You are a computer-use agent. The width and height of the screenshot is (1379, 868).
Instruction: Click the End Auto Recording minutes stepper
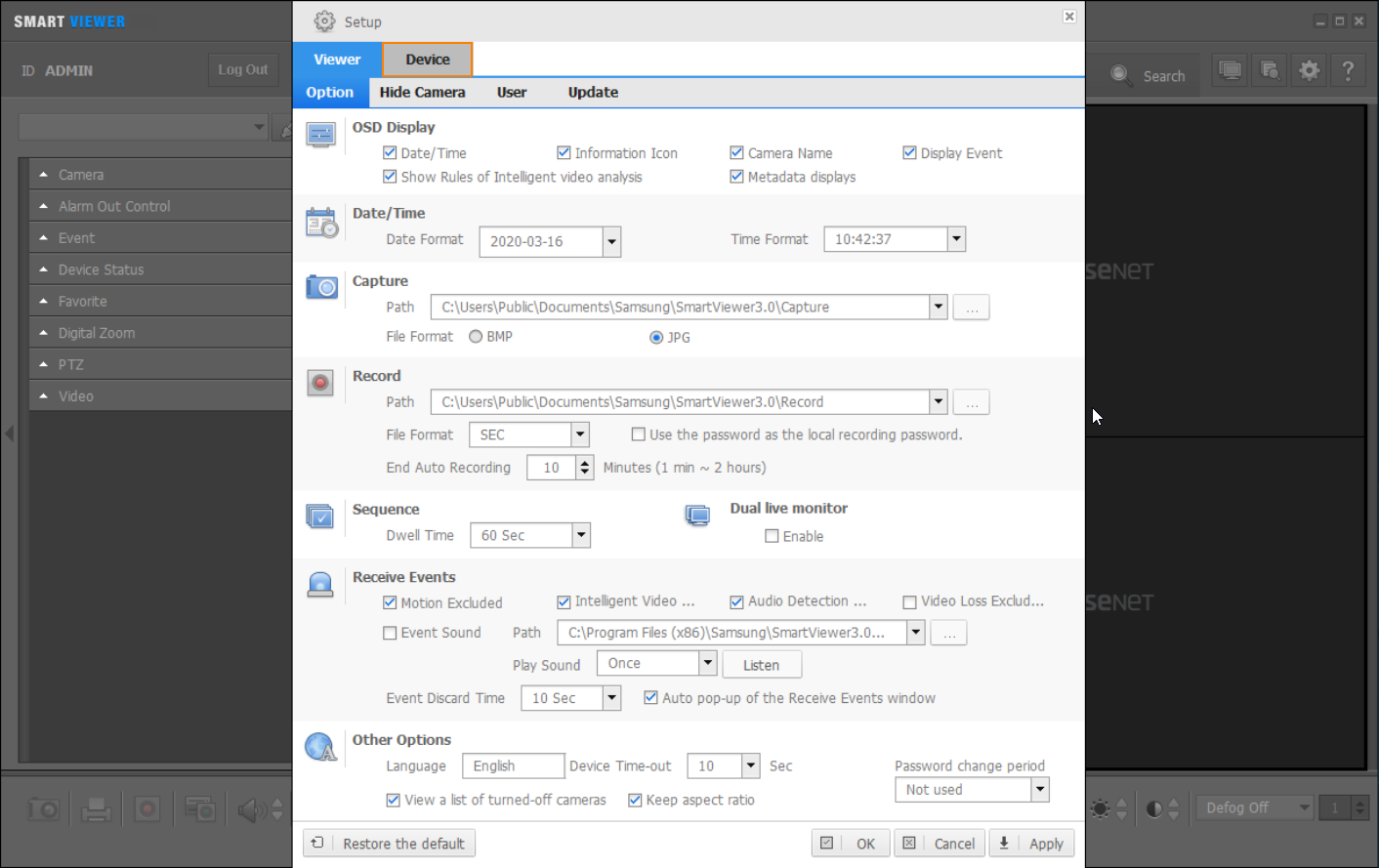point(585,468)
